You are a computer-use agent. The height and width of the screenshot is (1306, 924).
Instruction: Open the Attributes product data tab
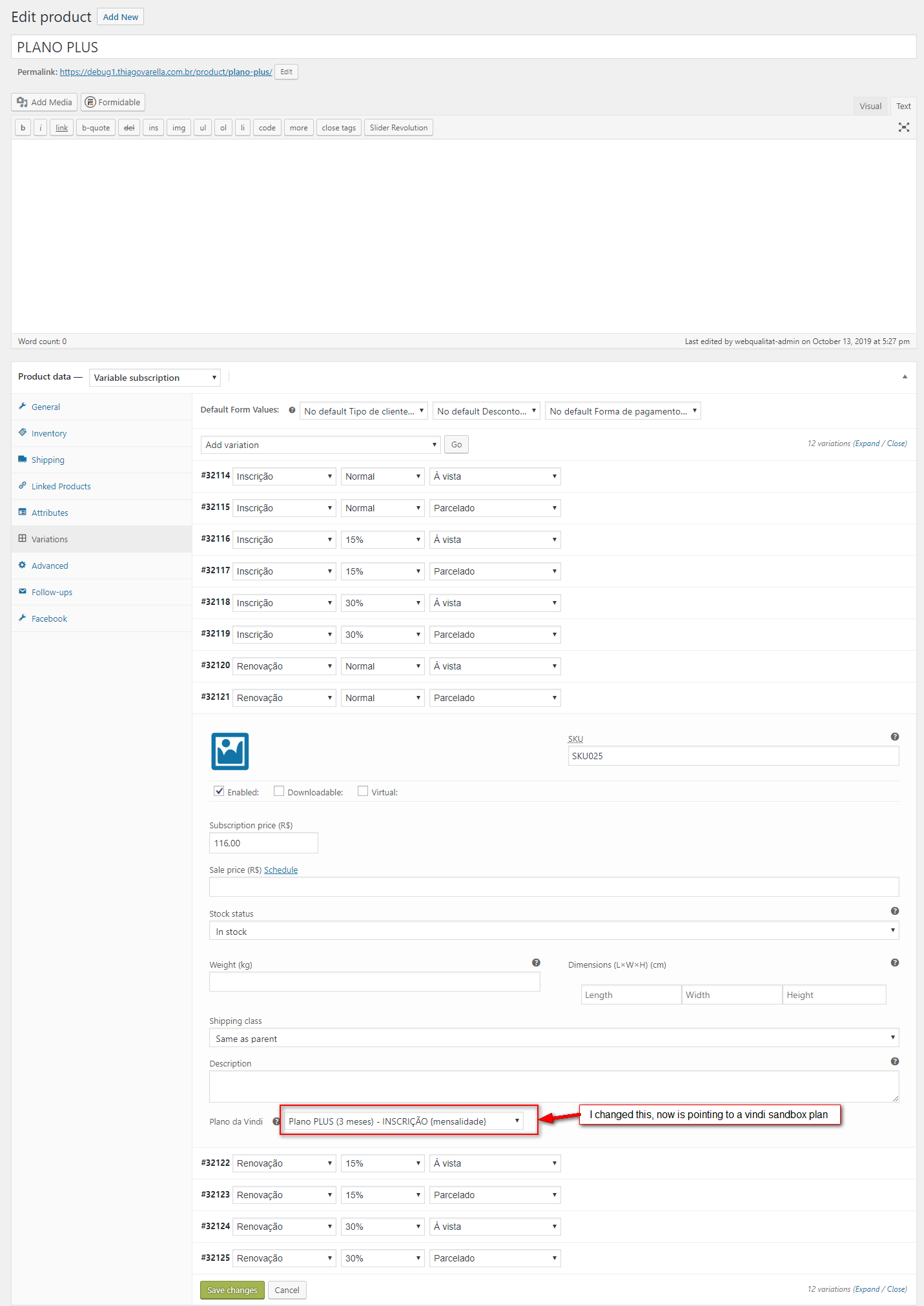102,513
